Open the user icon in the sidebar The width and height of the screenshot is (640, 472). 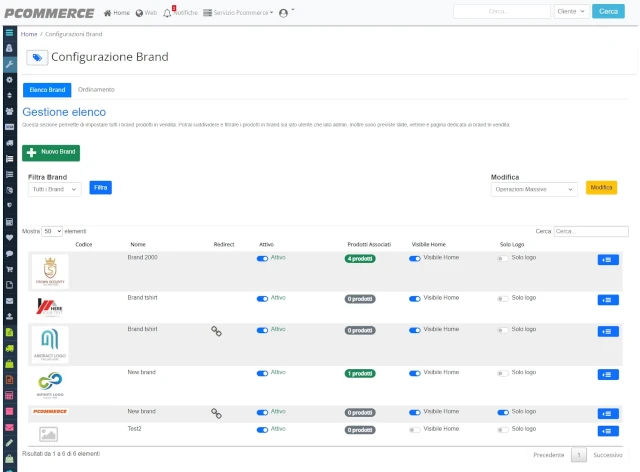(x=9, y=48)
